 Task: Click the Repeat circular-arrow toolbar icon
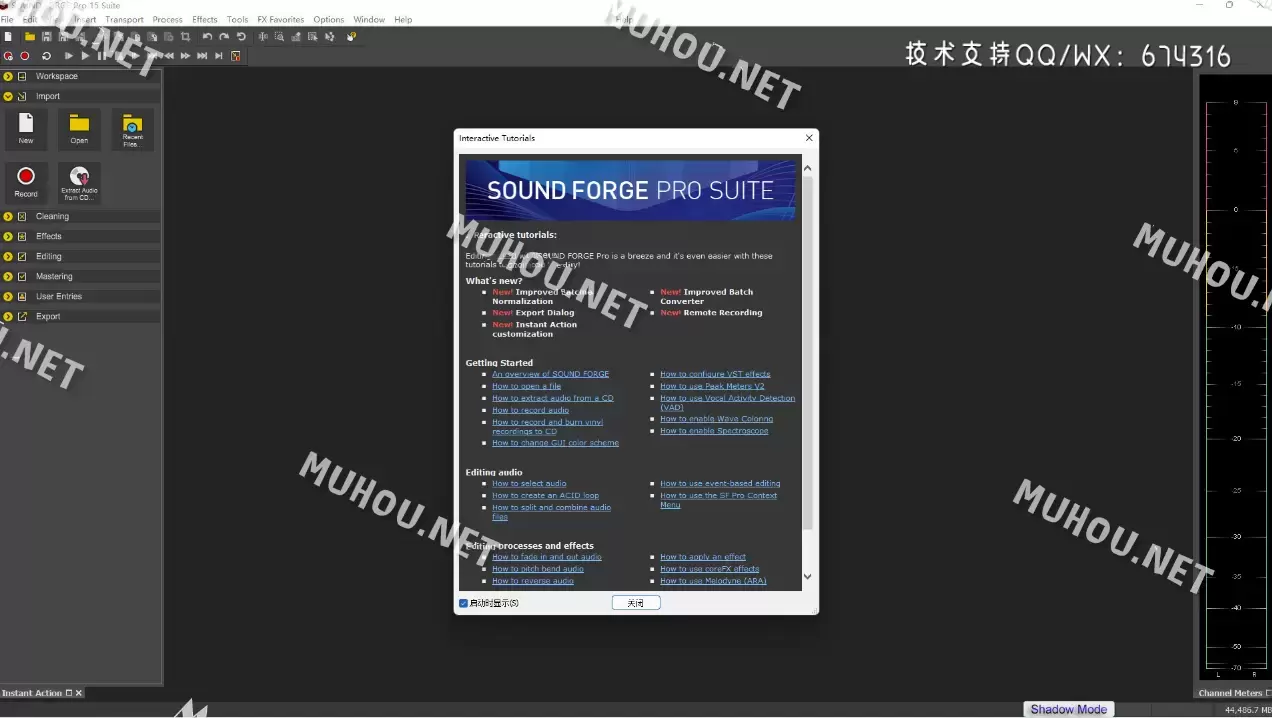point(241,37)
